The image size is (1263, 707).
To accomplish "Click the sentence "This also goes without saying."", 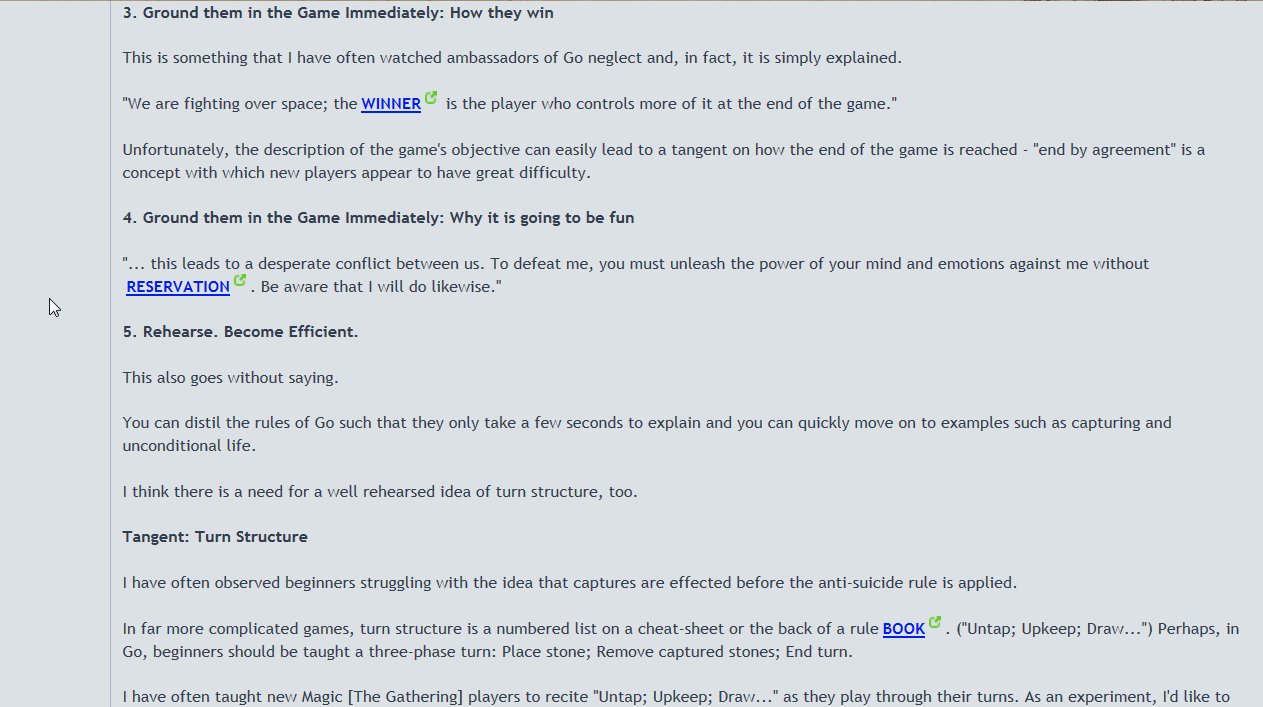I will pos(230,378).
